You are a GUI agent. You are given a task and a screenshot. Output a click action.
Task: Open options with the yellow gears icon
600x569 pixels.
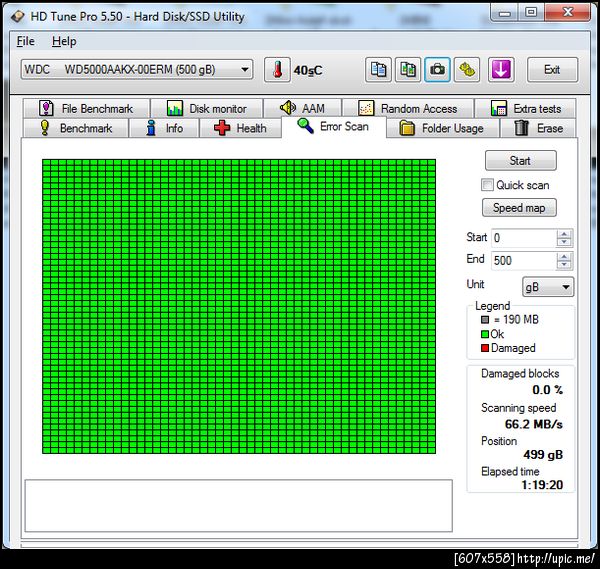467,70
